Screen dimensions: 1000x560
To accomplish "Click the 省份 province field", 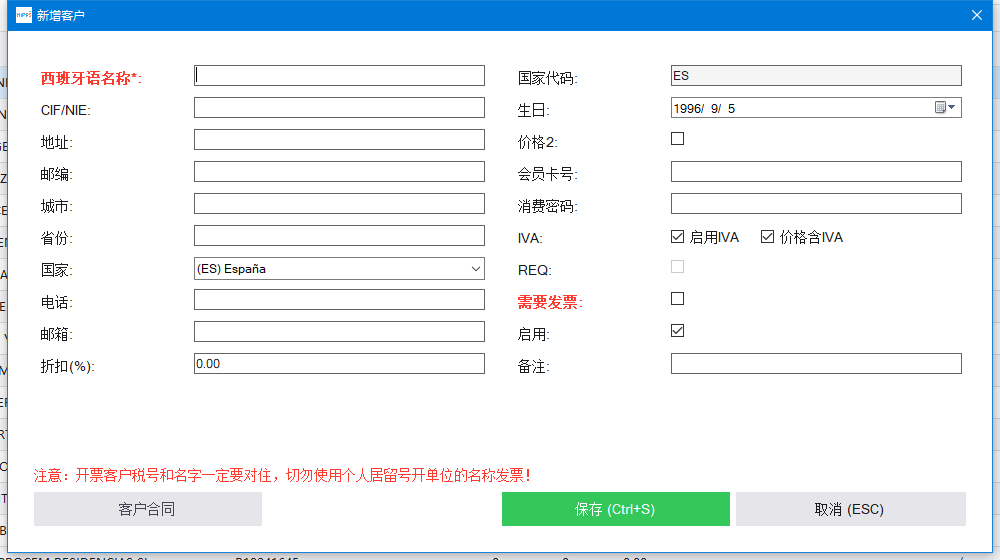I will pyautogui.click(x=339, y=235).
